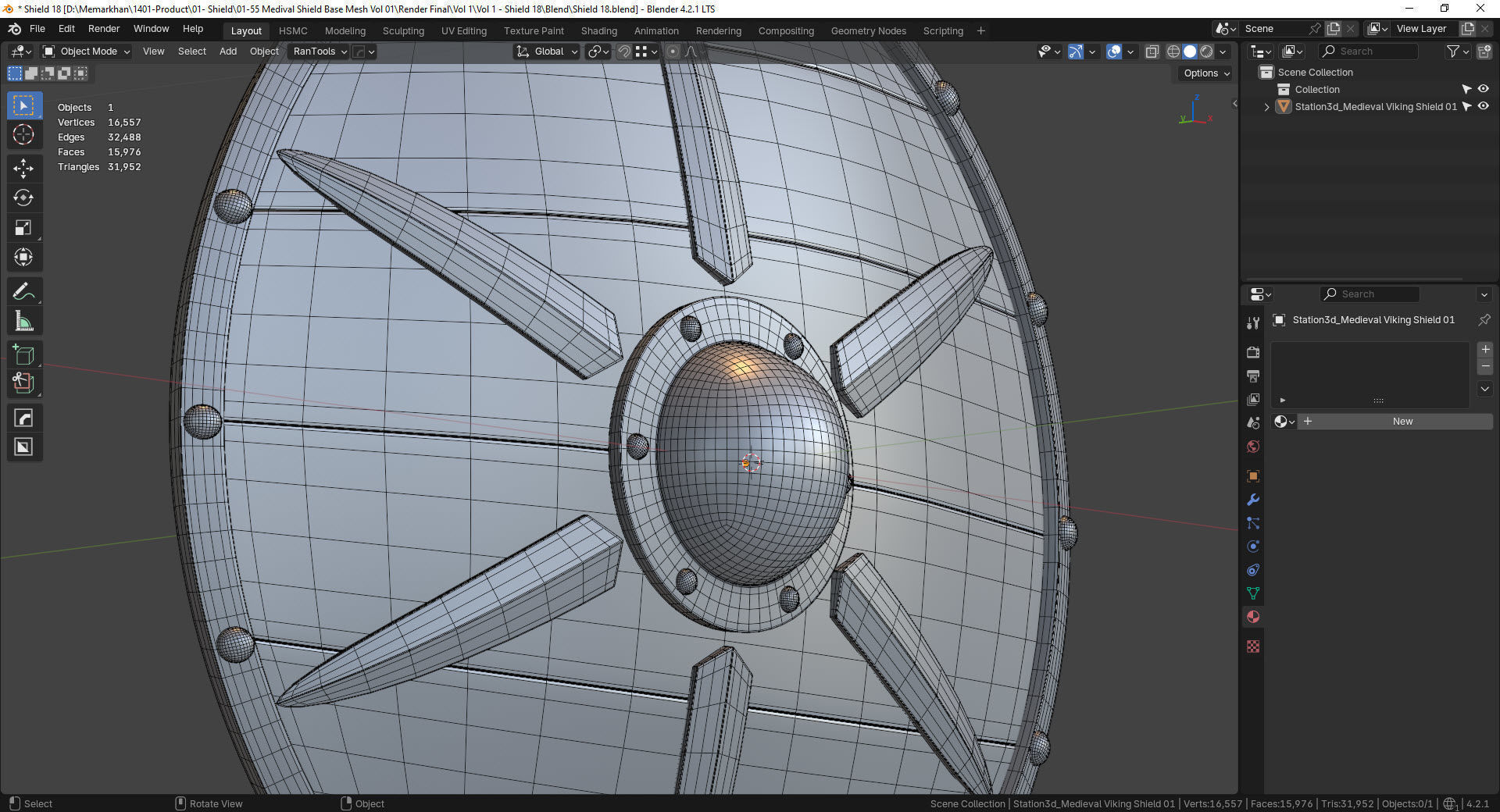Open the World properties tab

coord(1253,446)
